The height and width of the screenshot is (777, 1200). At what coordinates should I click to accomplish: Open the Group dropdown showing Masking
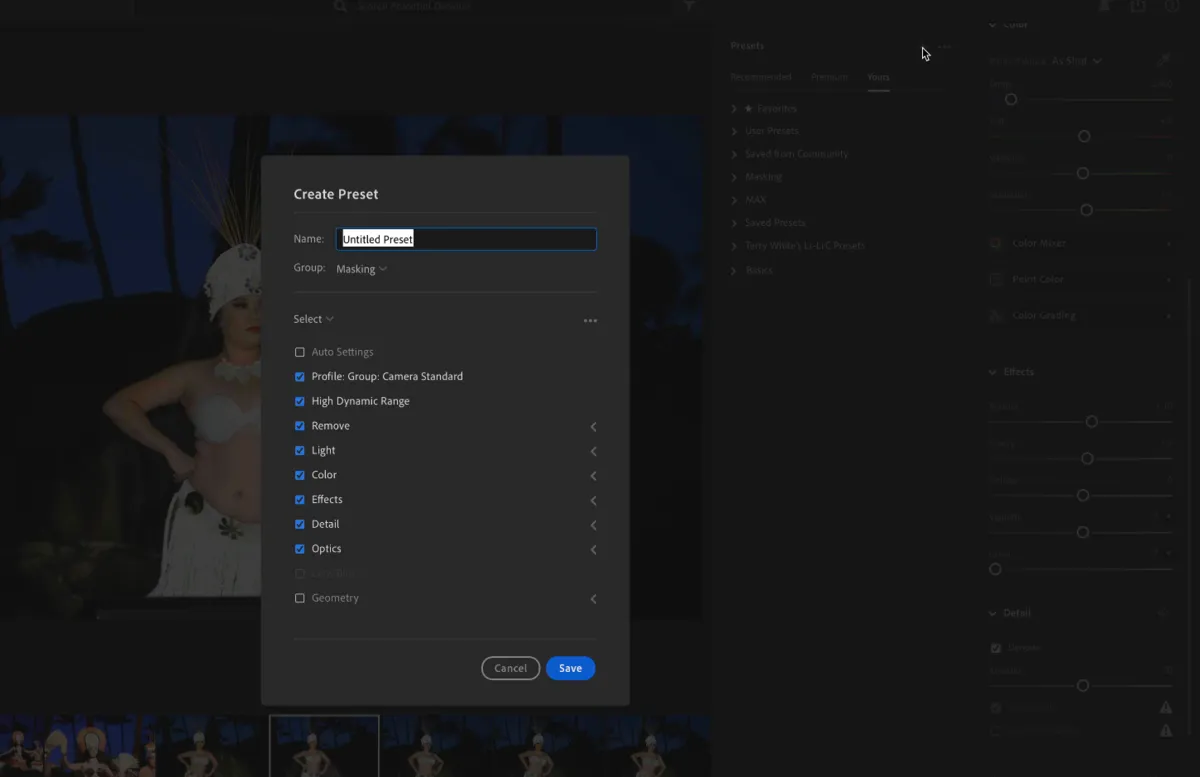pyautogui.click(x=361, y=268)
